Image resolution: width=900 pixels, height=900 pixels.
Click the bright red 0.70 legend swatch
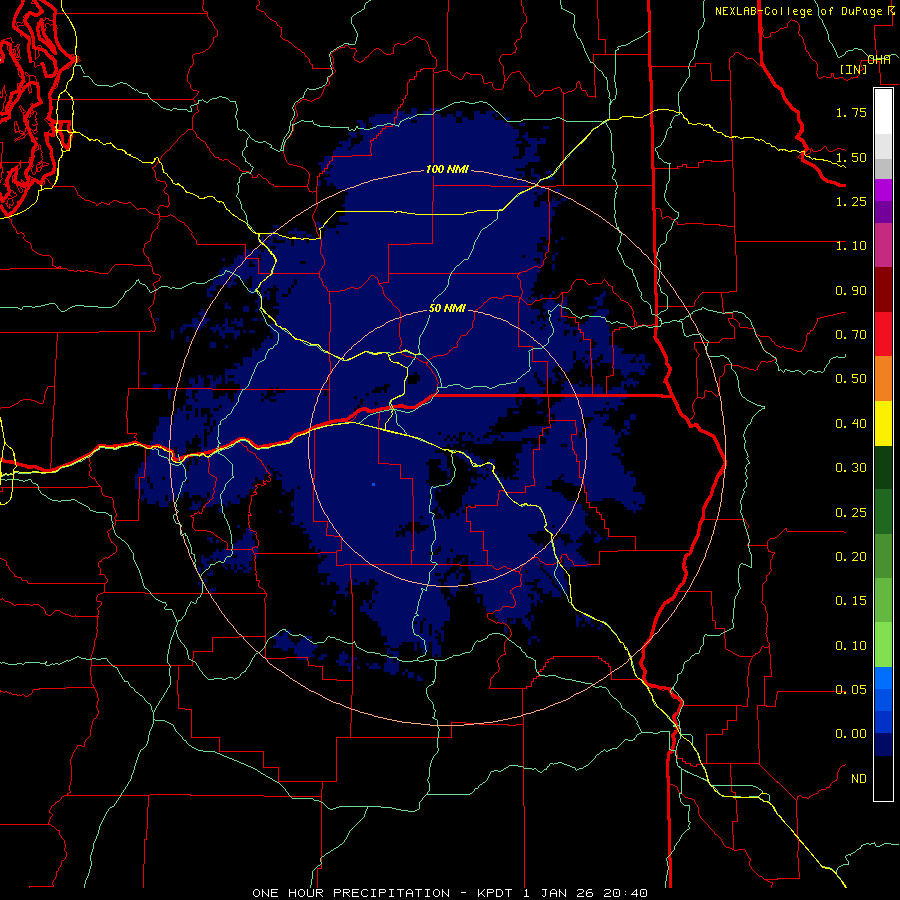(x=883, y=334)
